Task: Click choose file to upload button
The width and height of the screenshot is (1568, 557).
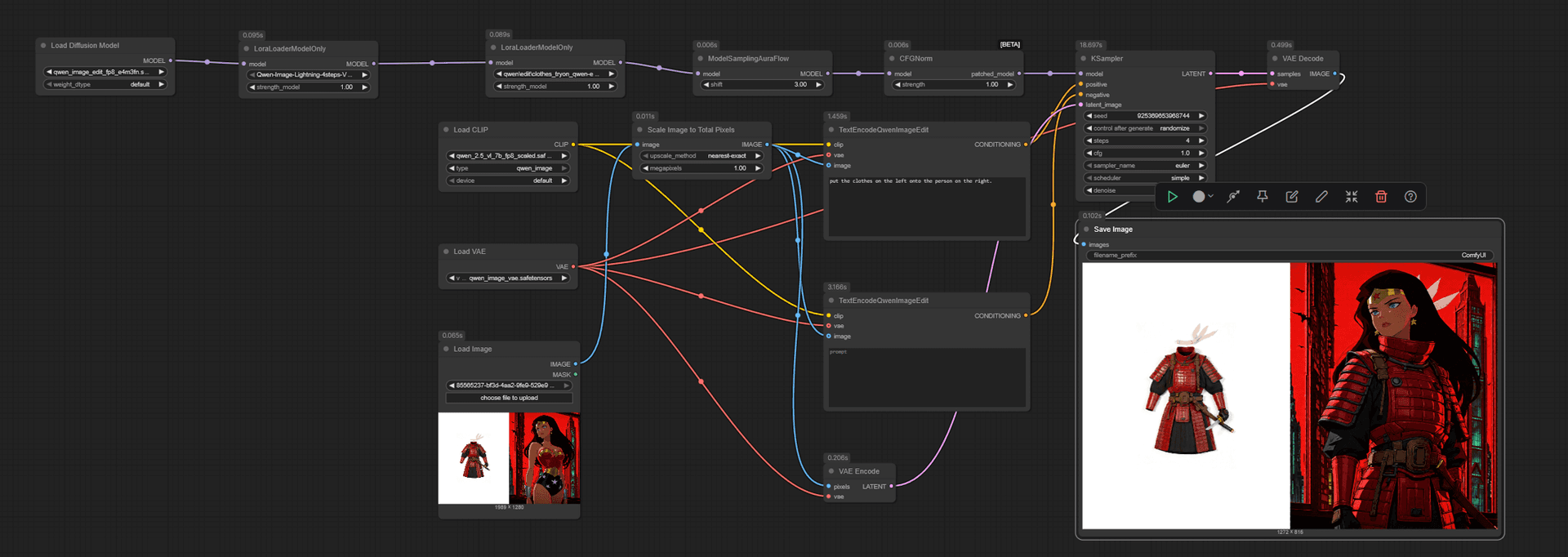Action: pos(509,398)
